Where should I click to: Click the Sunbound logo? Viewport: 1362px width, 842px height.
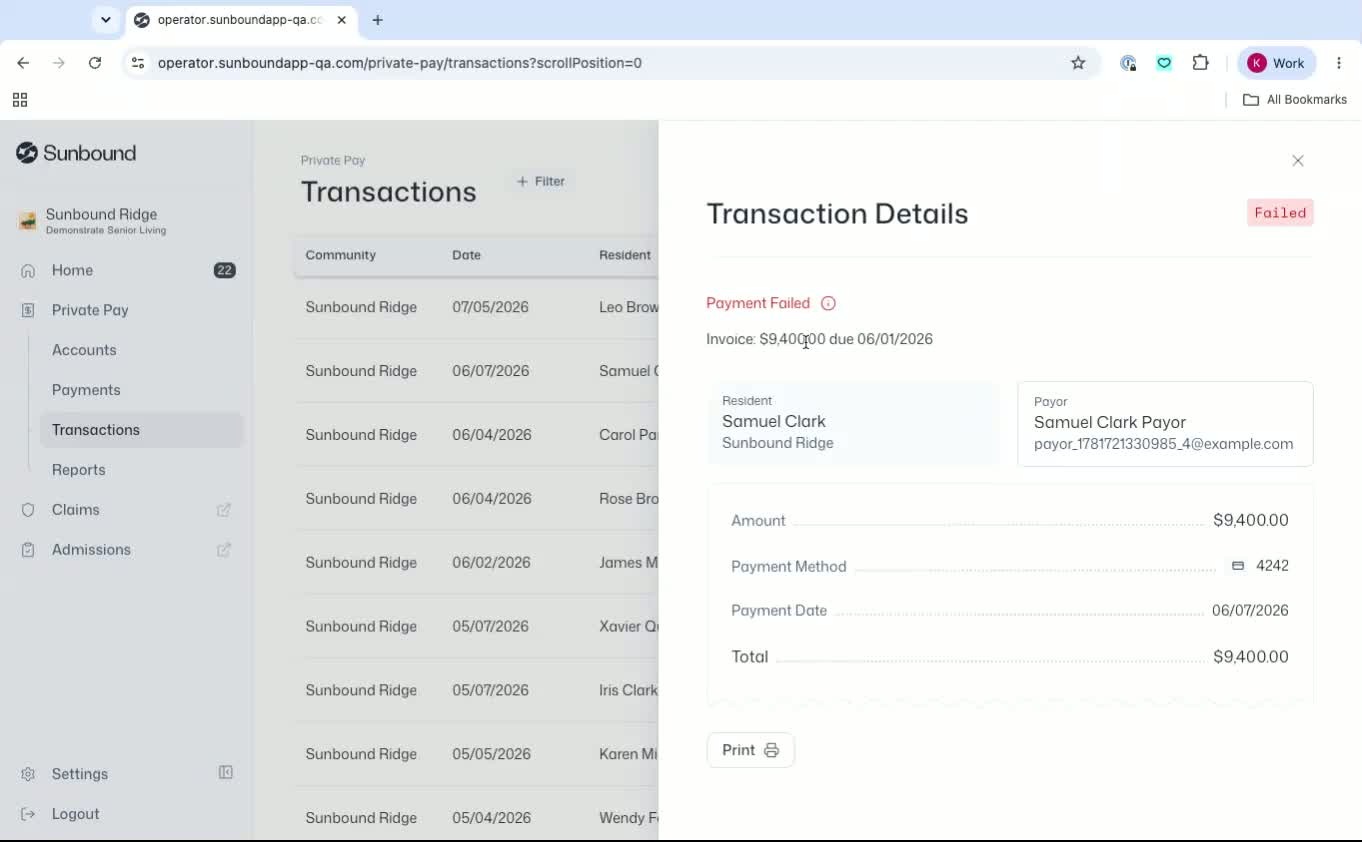(x=76, y=153)
